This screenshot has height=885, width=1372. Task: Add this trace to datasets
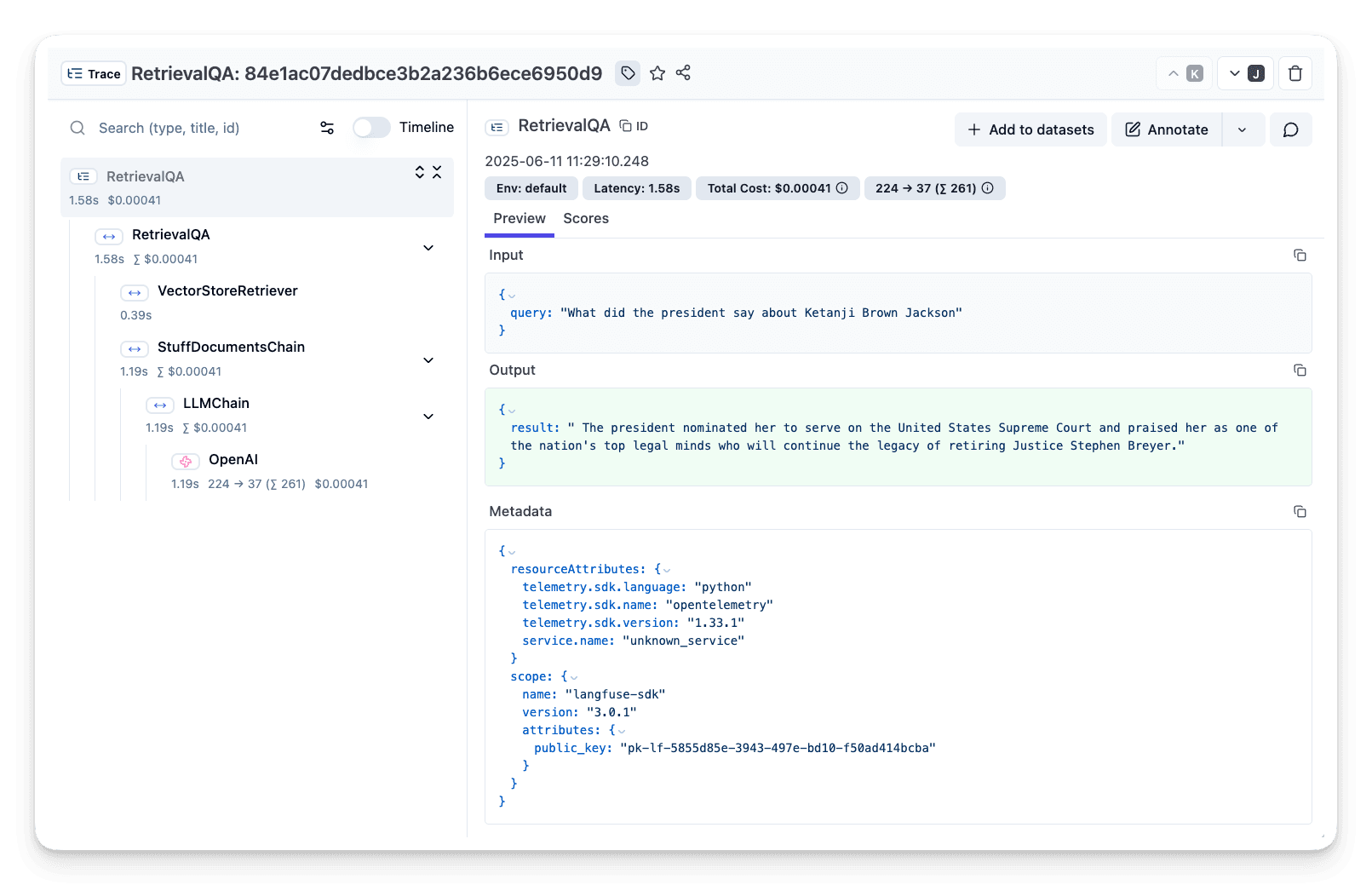[x=1030, y=129]
